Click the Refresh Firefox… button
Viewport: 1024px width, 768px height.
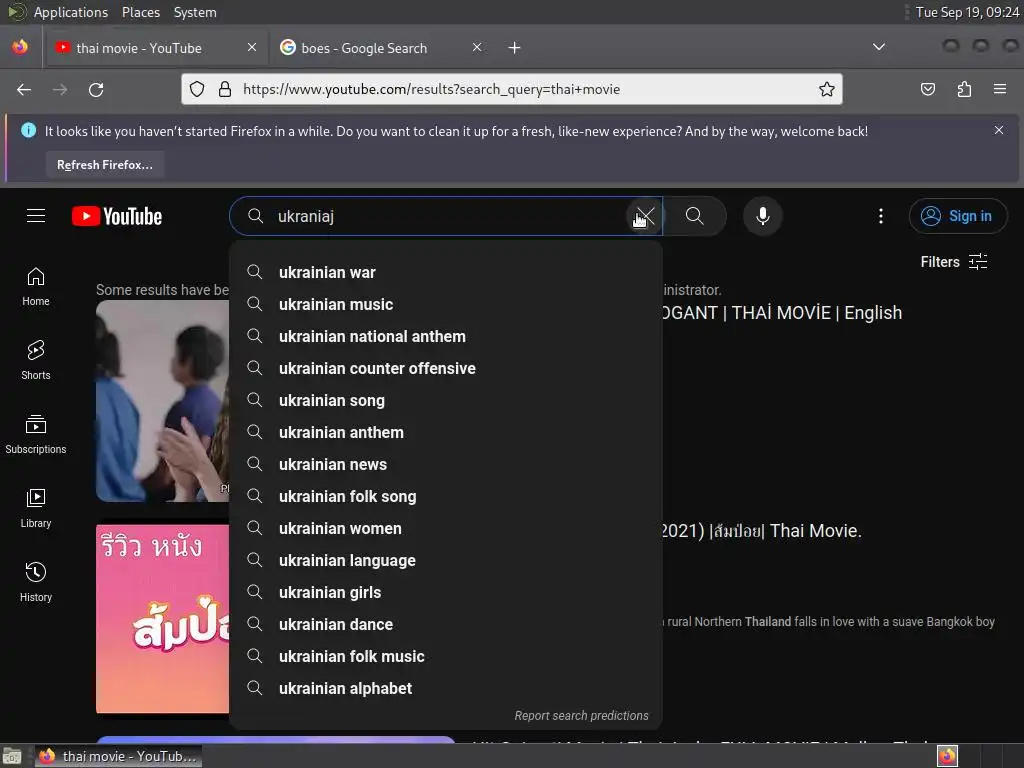click(104, 165)
